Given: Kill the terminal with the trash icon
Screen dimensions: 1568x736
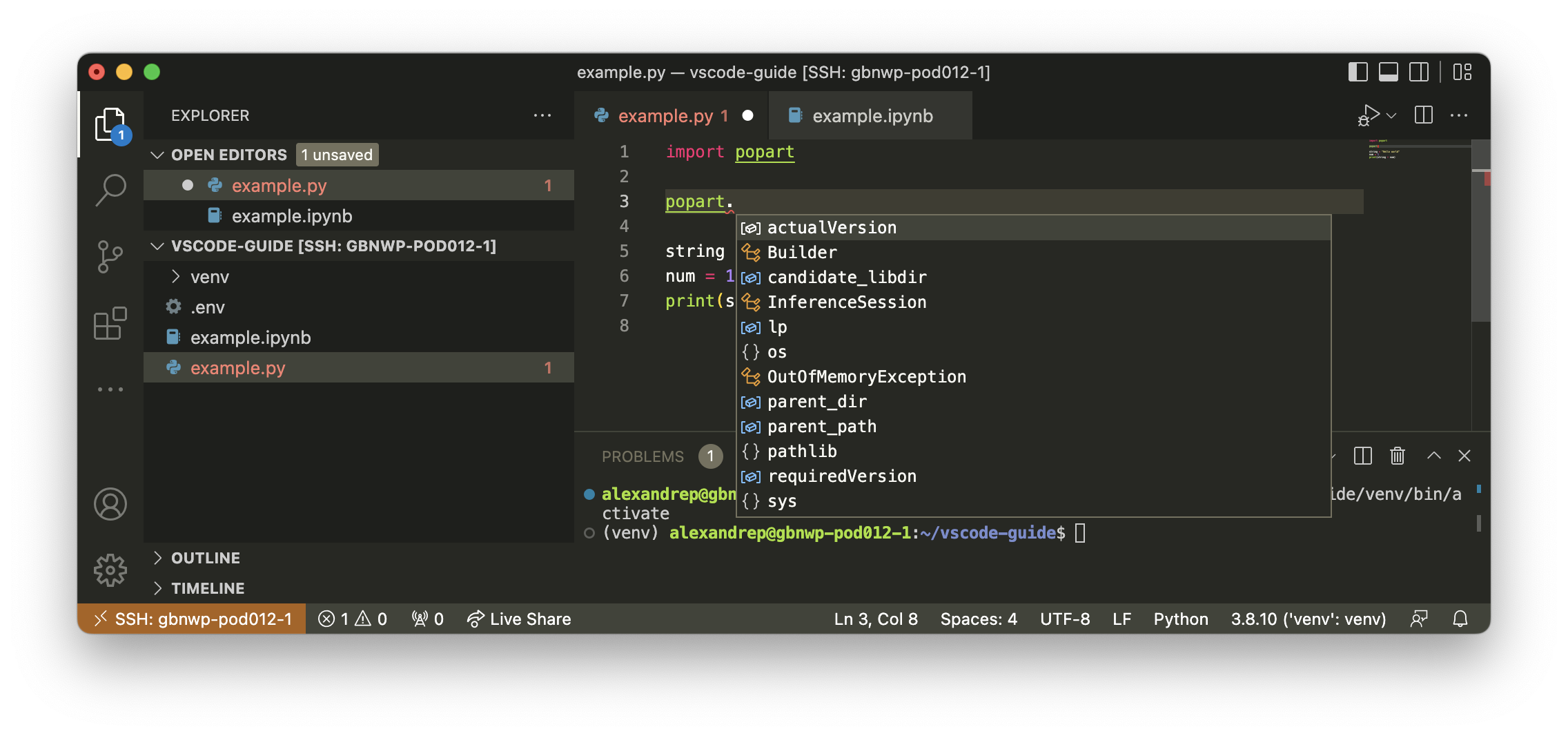Looking at the screenshot, I should pos(1398,456).
